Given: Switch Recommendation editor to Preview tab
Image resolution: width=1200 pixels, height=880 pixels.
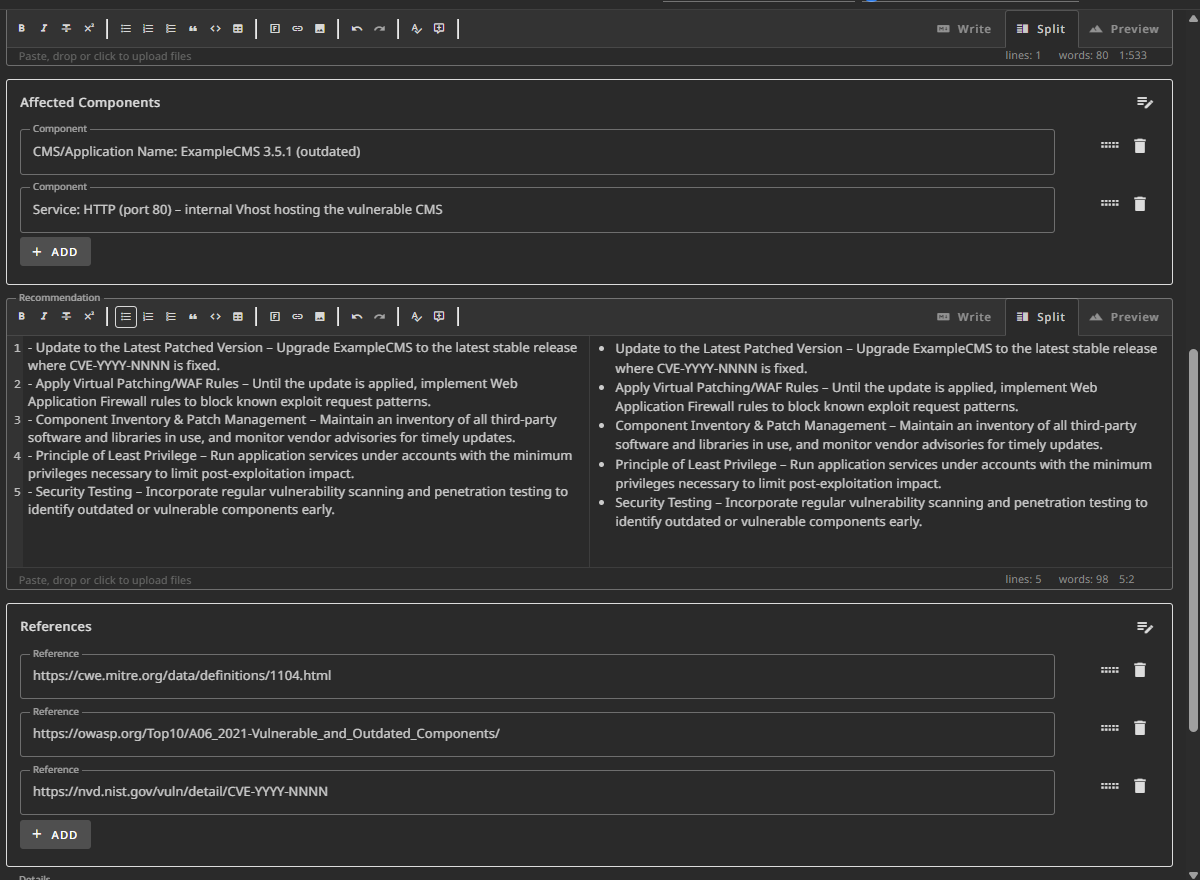Looking at the screenshot, I should tap(1124, 317).
